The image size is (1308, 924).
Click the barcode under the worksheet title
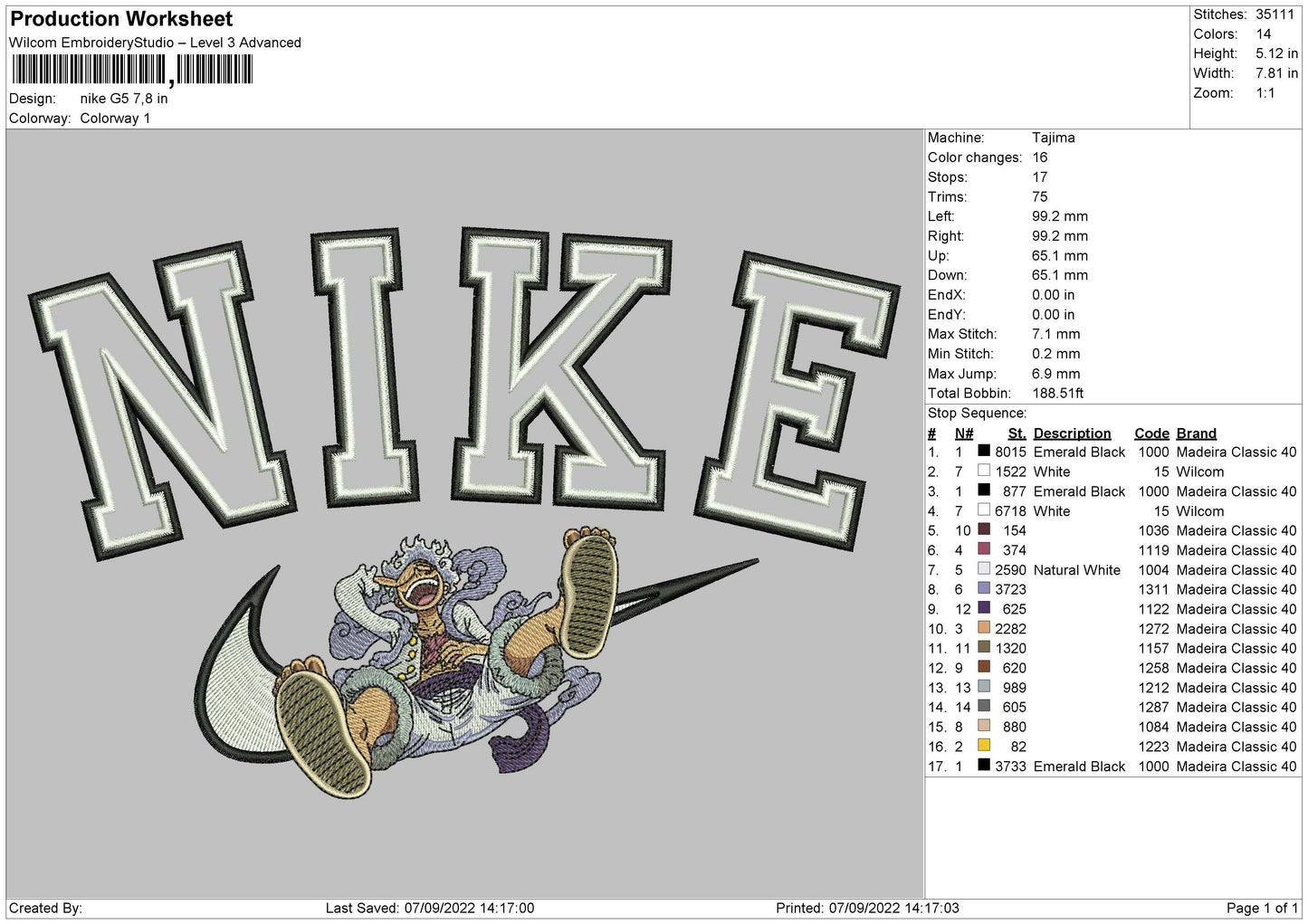132,70
